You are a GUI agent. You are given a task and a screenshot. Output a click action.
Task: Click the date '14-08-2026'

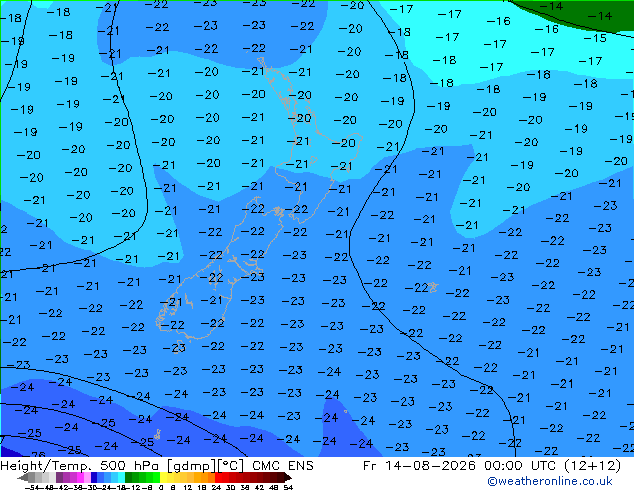(430, 466)
